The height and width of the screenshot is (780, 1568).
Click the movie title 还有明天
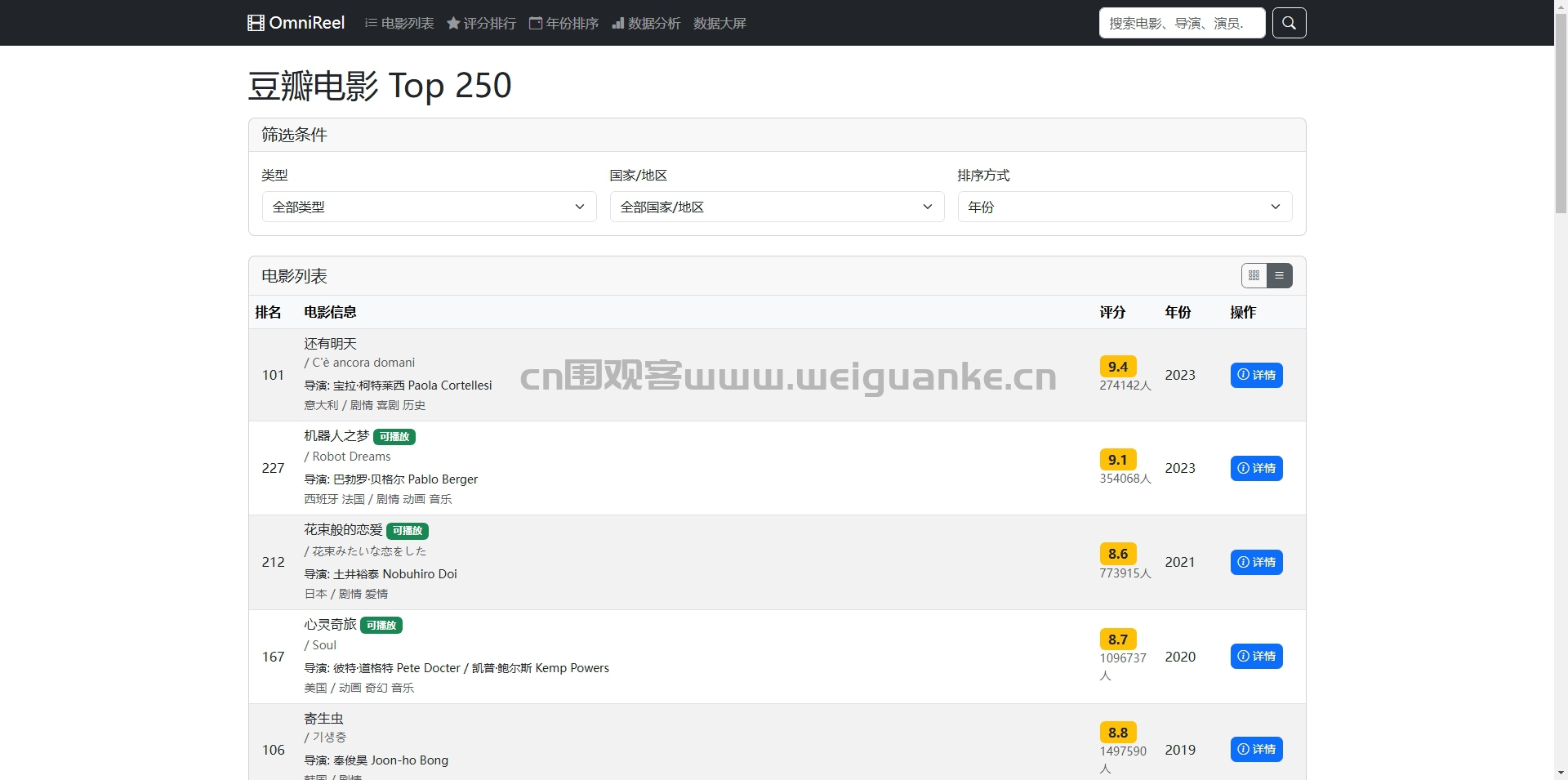click(330, 344)
